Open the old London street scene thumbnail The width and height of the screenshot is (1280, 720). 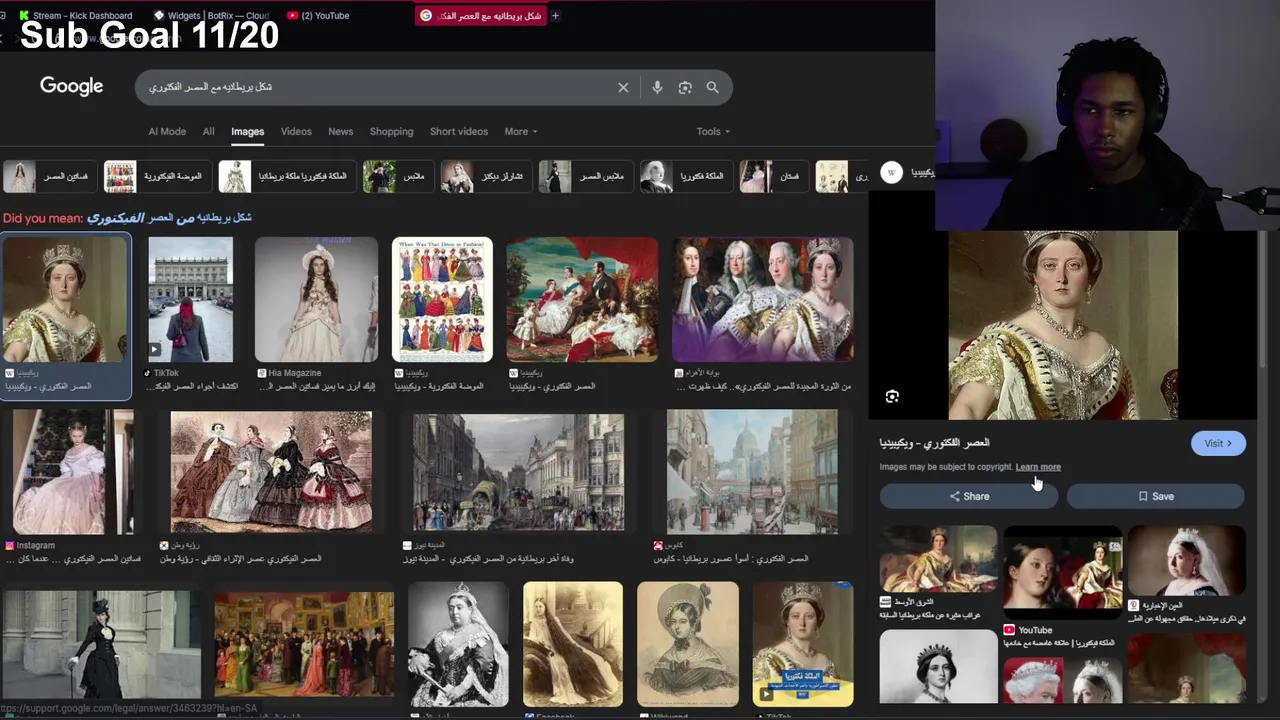pyautogui.click(x=518, y=472)
